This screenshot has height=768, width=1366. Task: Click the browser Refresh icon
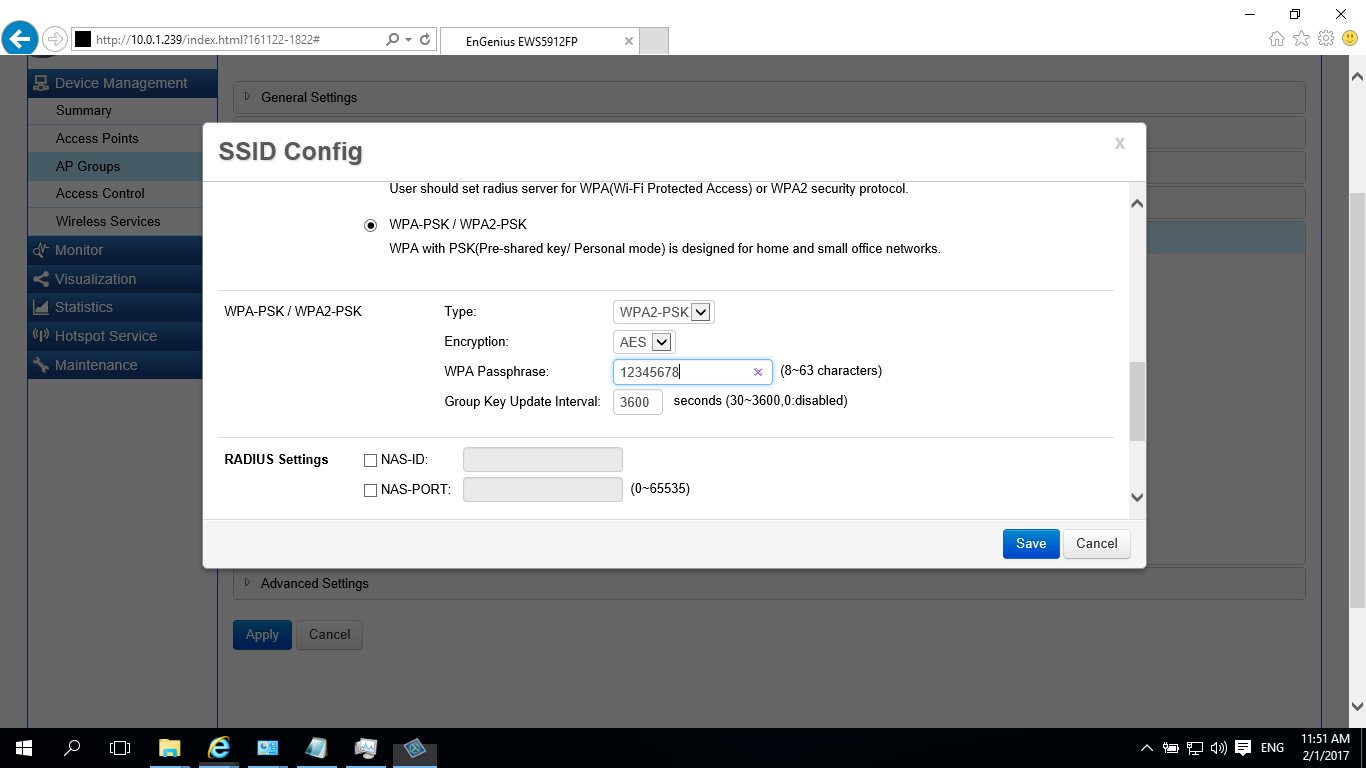[425, 40]
